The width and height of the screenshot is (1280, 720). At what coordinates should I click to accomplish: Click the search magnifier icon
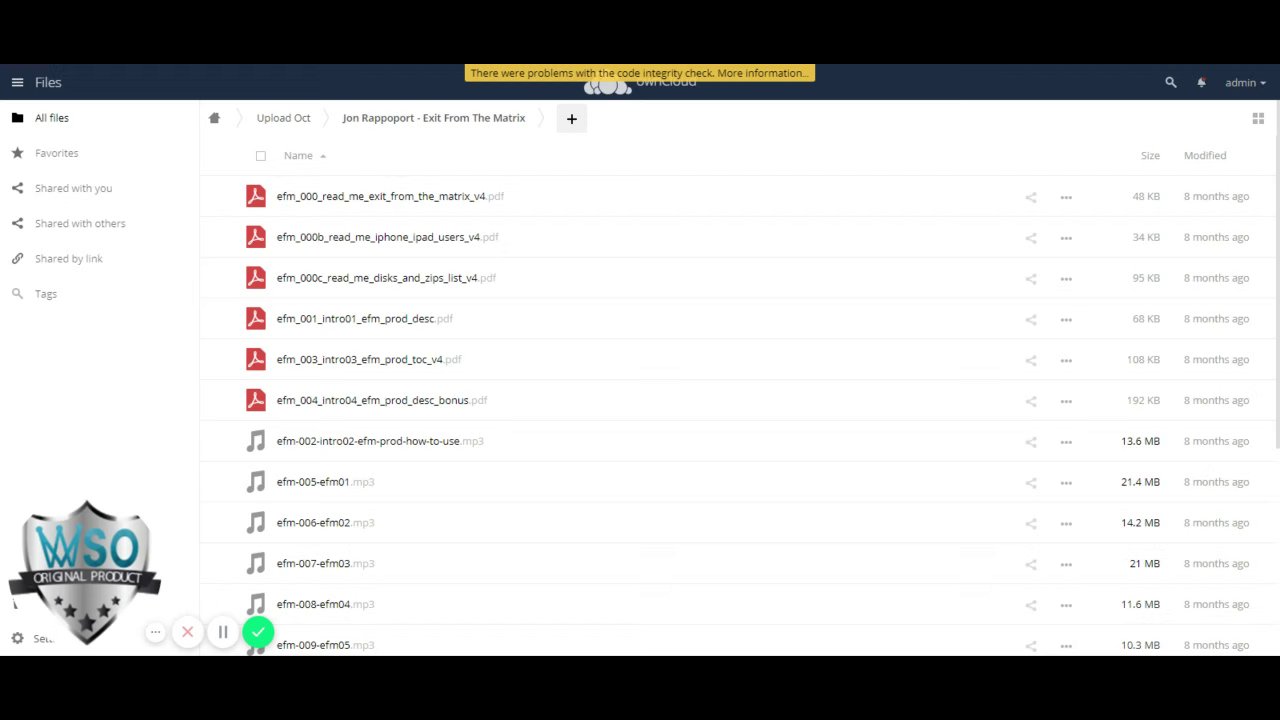click(x=1171, y=83)
